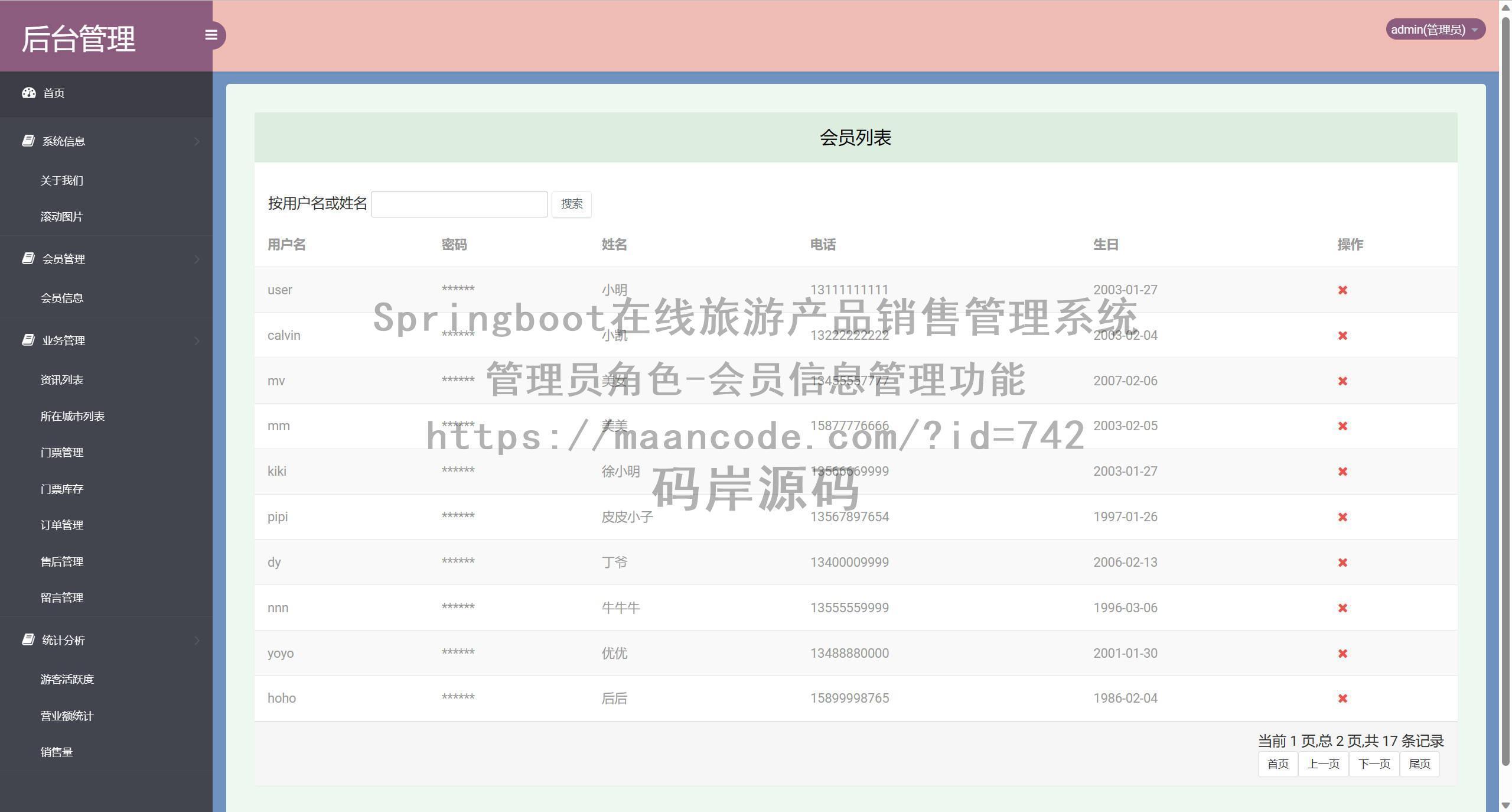Screen dimensions: 1512x812
Task: Click the username cell 'hoho'
Action: tap(282, 699)
